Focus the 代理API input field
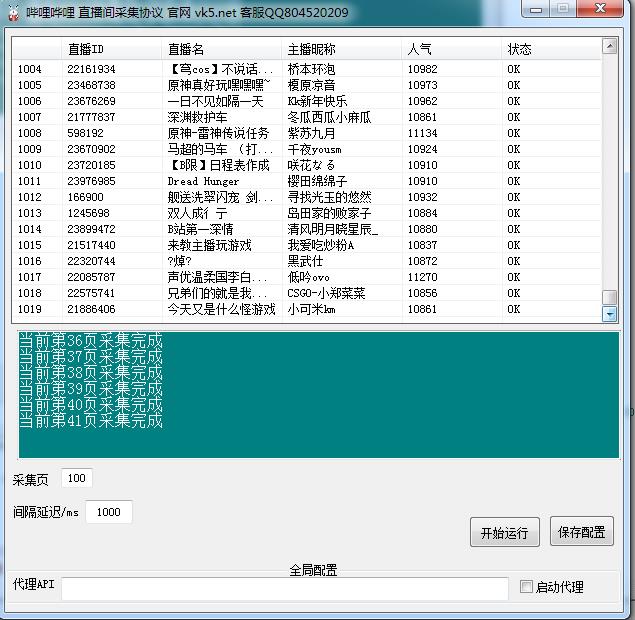Viewport: 635px width, 620px height. 285,588
